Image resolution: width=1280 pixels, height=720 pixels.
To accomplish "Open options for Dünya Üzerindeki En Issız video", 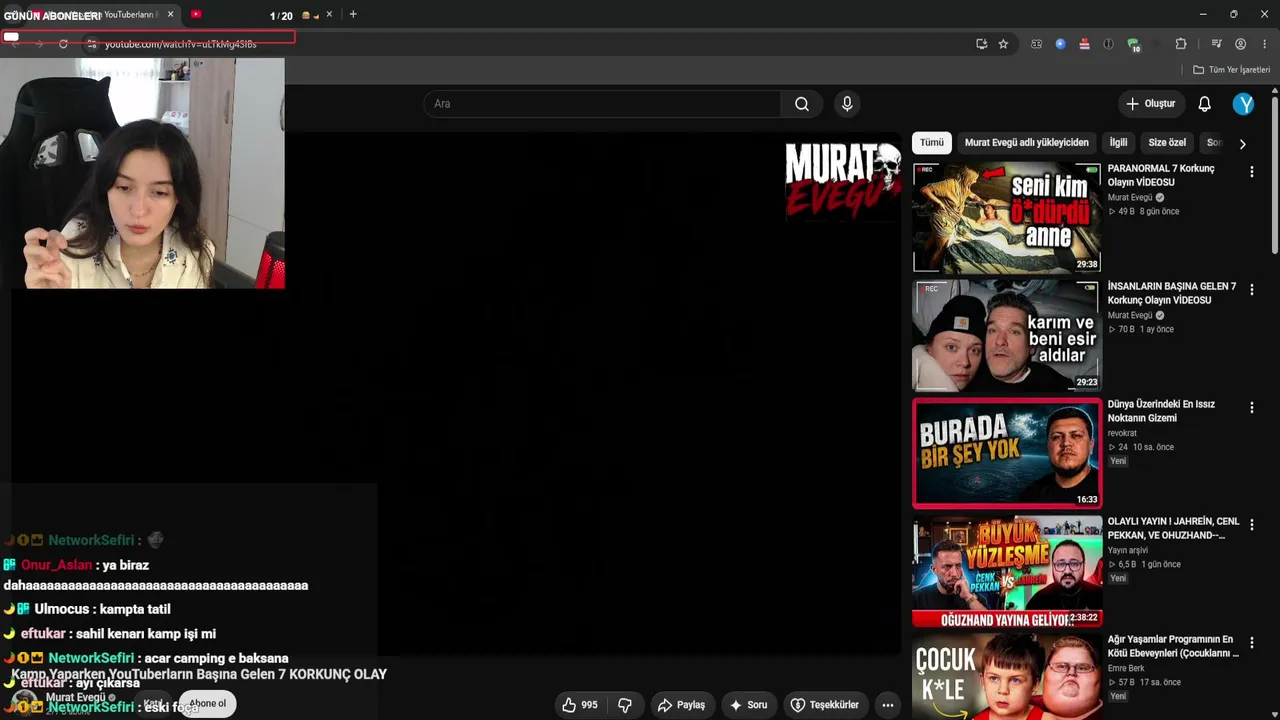I will (x=1251, y=408).
